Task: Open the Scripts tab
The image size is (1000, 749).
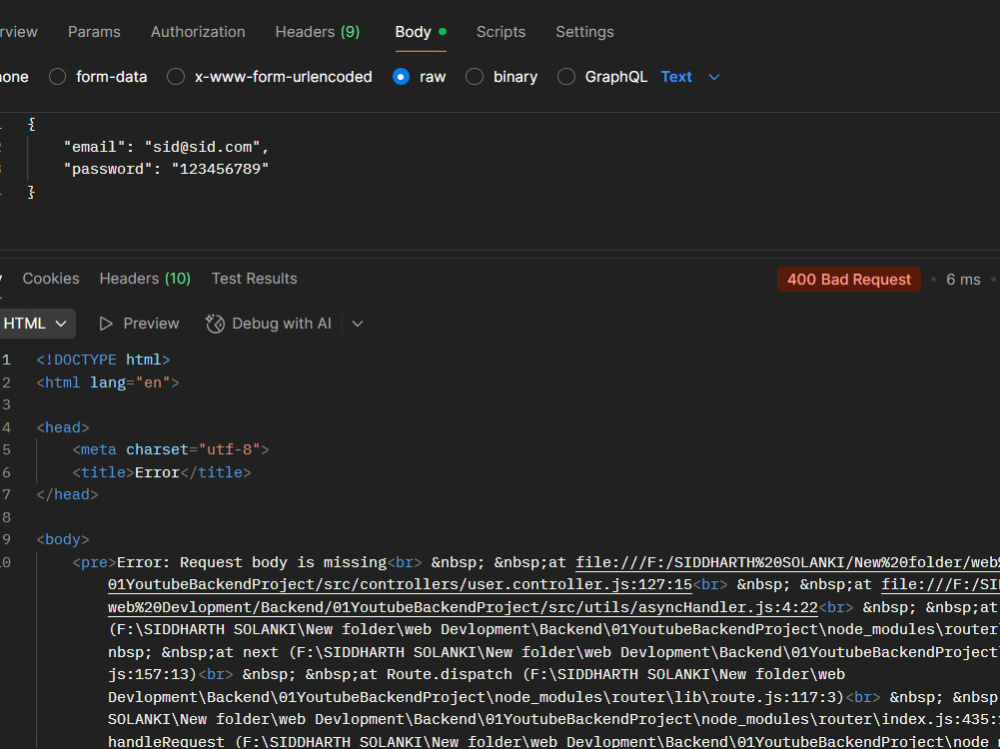Action: [x=501, y=32]
